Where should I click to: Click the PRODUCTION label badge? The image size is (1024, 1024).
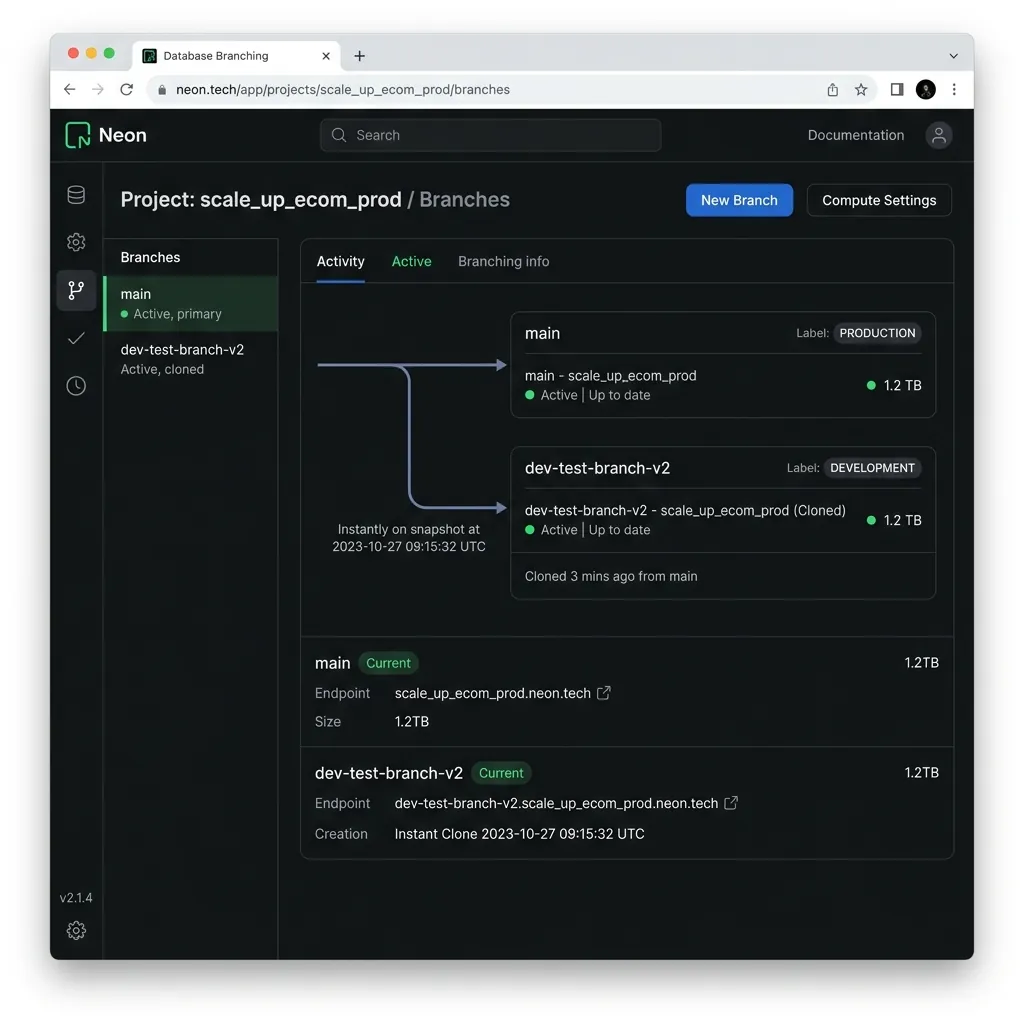click(x=877, y=333)
